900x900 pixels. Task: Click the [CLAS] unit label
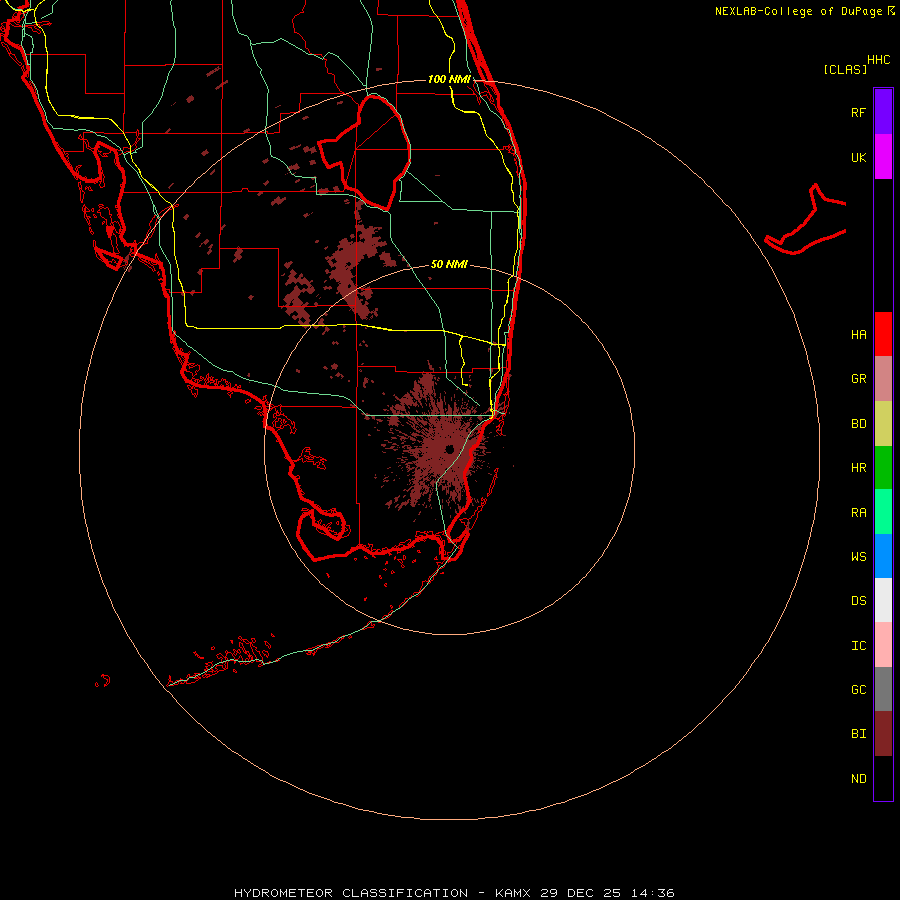845,69
